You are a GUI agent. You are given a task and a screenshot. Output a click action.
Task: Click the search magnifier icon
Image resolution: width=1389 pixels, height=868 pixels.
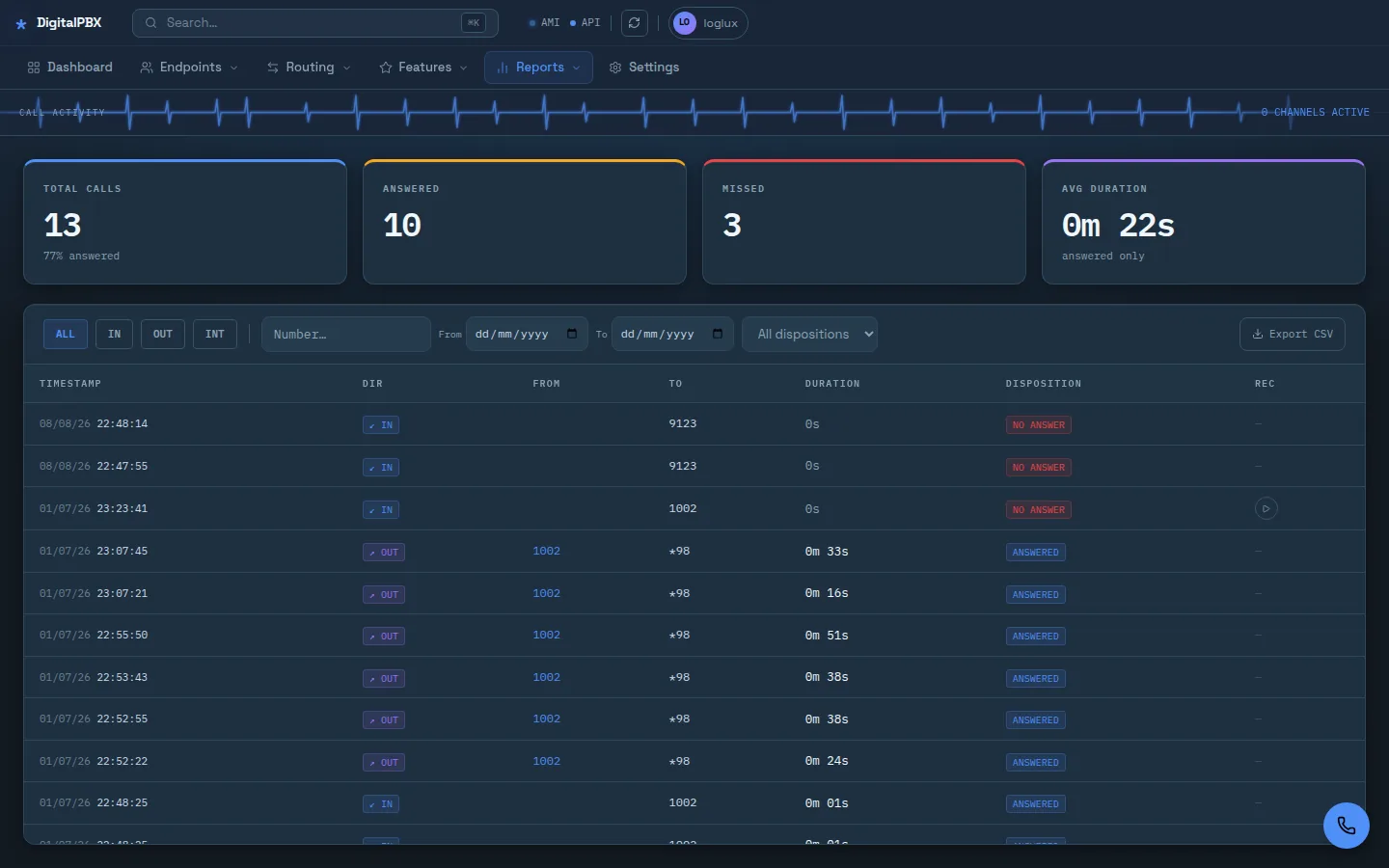pyautogui.click(x=151, y=23)
